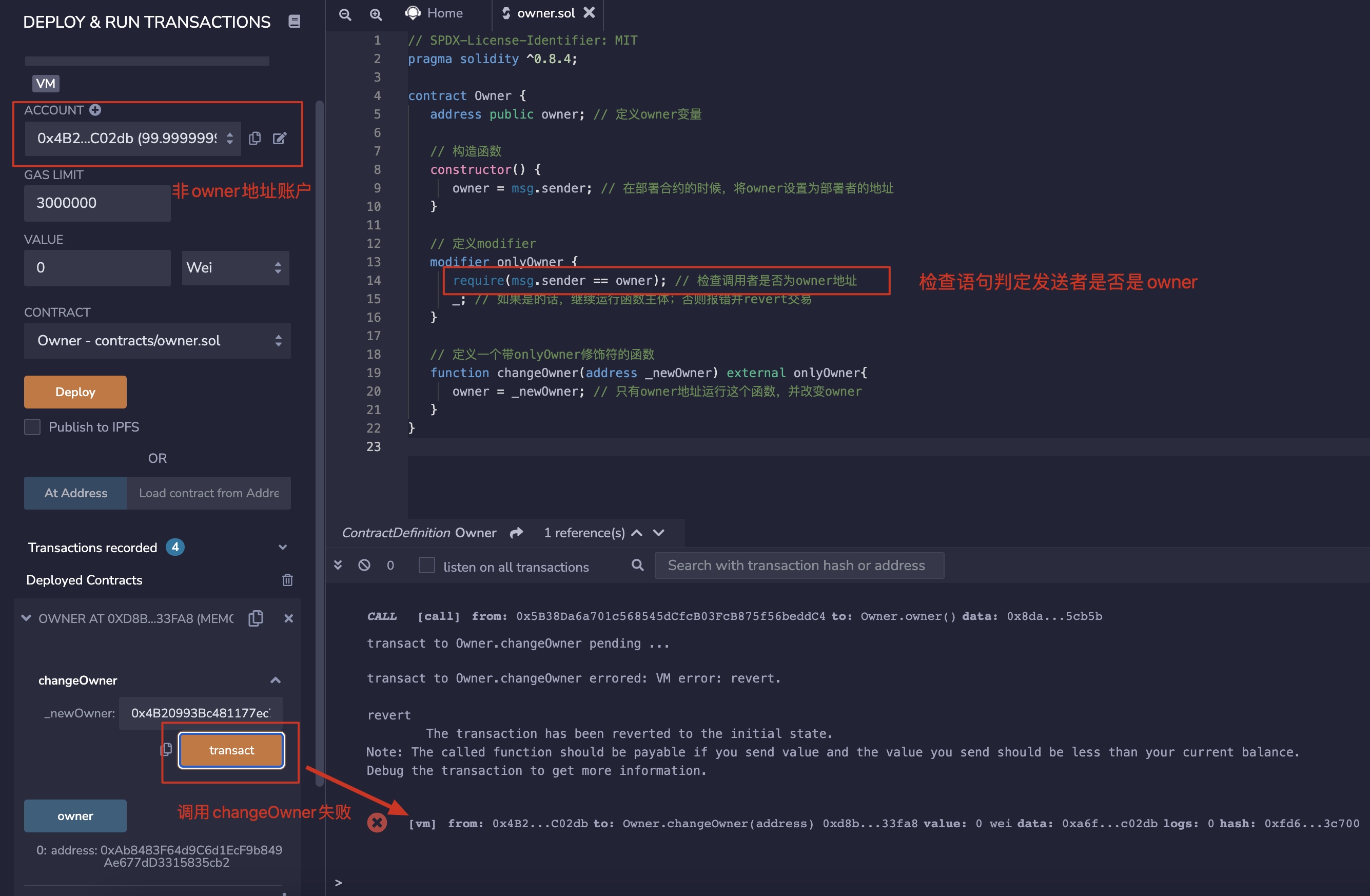The width and height of the screenshot is (1370, 896).
Task: Open the Wei unit dropdown
Action: click(236, 268)
